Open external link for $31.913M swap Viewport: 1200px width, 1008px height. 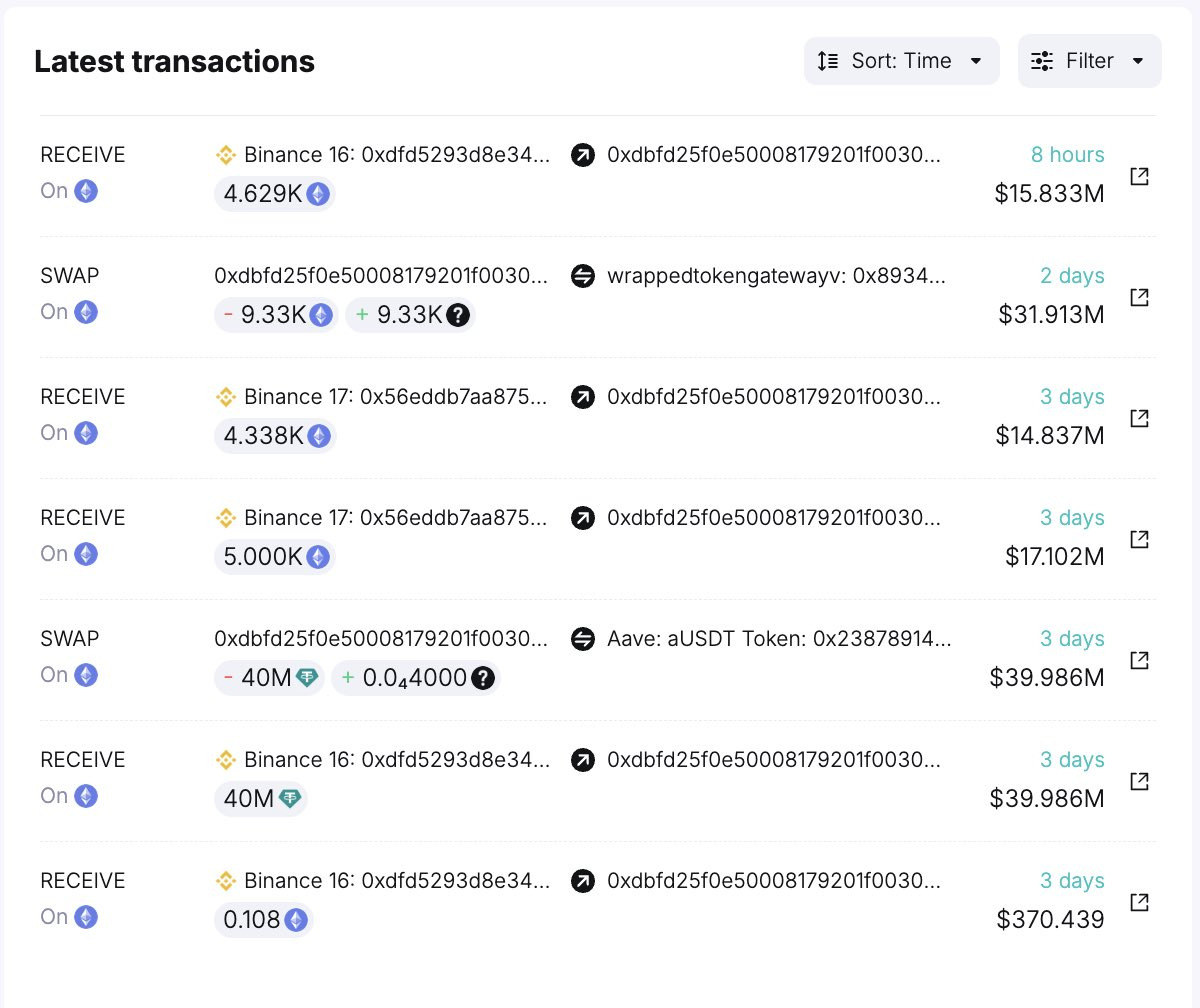click(x=1139, y=297)
